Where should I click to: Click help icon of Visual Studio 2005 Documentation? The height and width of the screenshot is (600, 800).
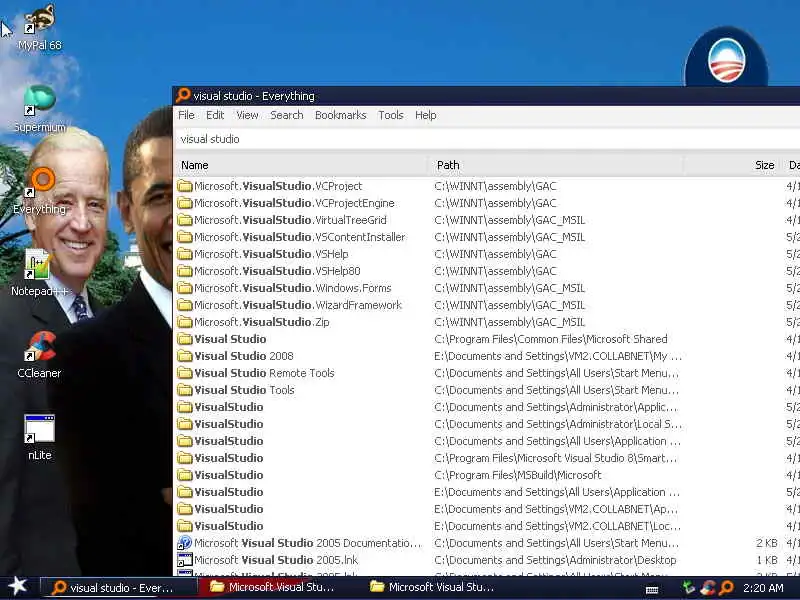(x=185, y=543)
